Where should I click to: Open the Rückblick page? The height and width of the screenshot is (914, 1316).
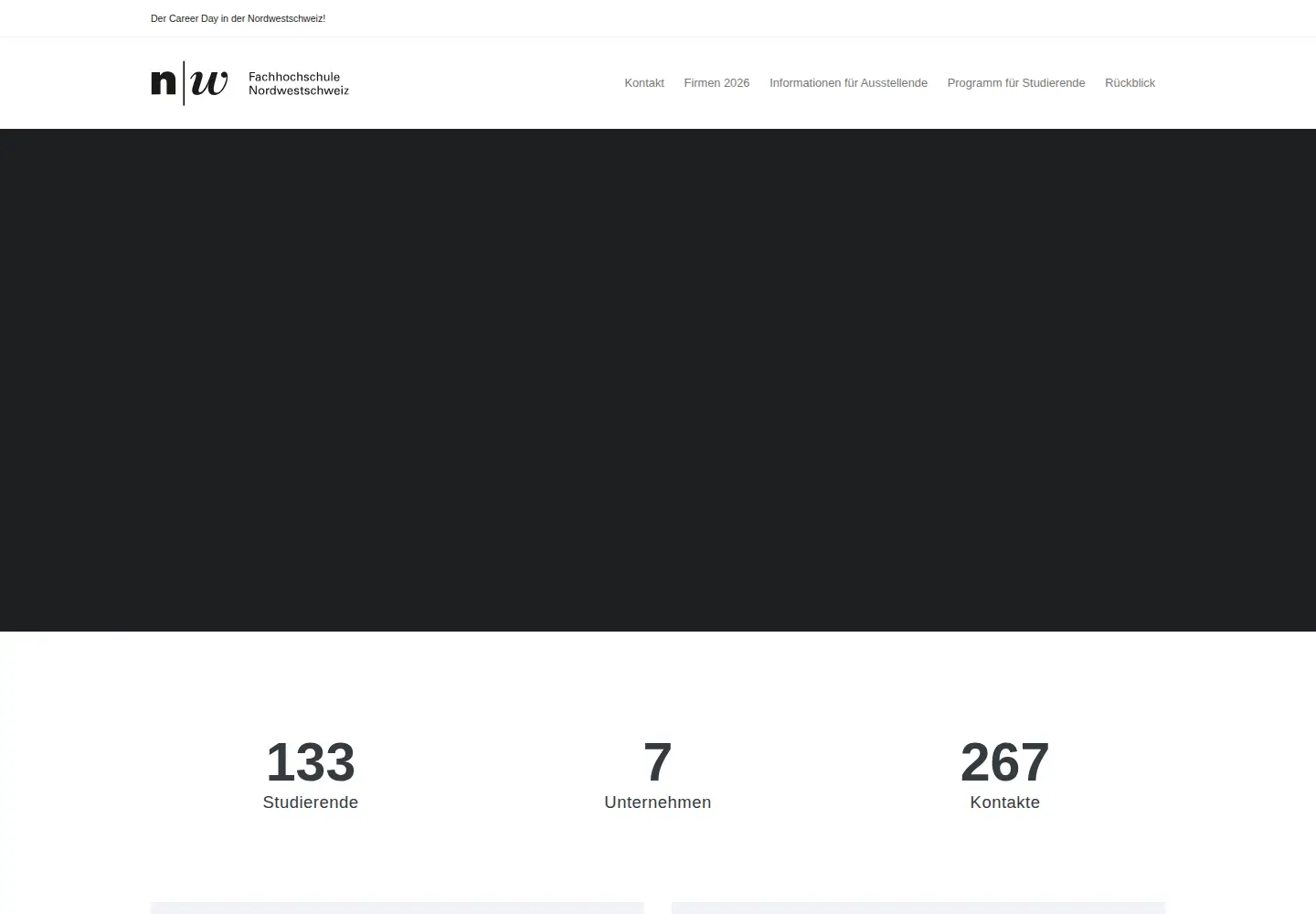1130,83
